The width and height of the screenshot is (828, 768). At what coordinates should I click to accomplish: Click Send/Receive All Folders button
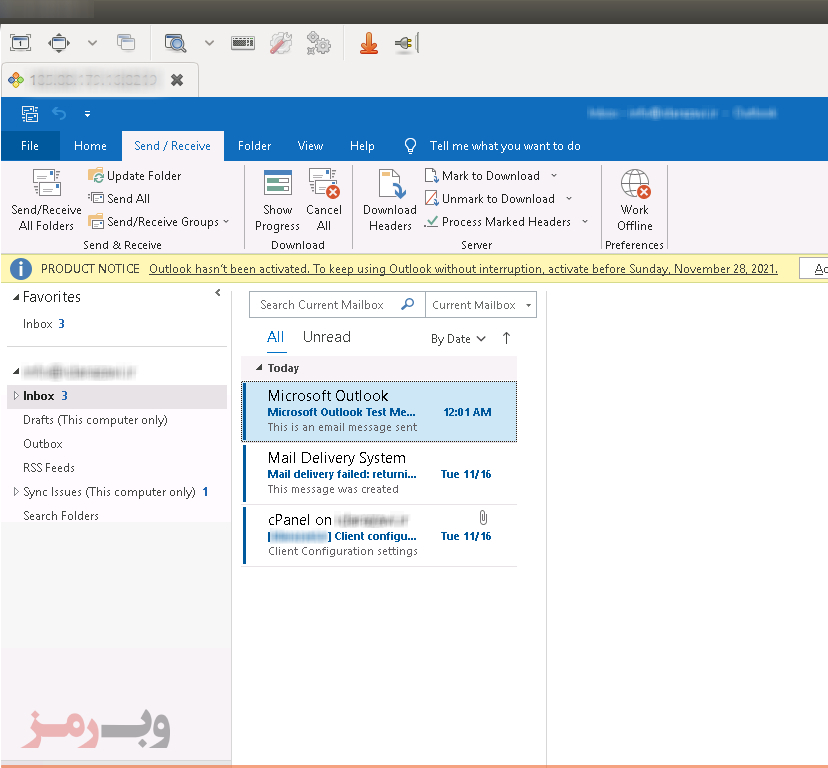pos(46,201)
